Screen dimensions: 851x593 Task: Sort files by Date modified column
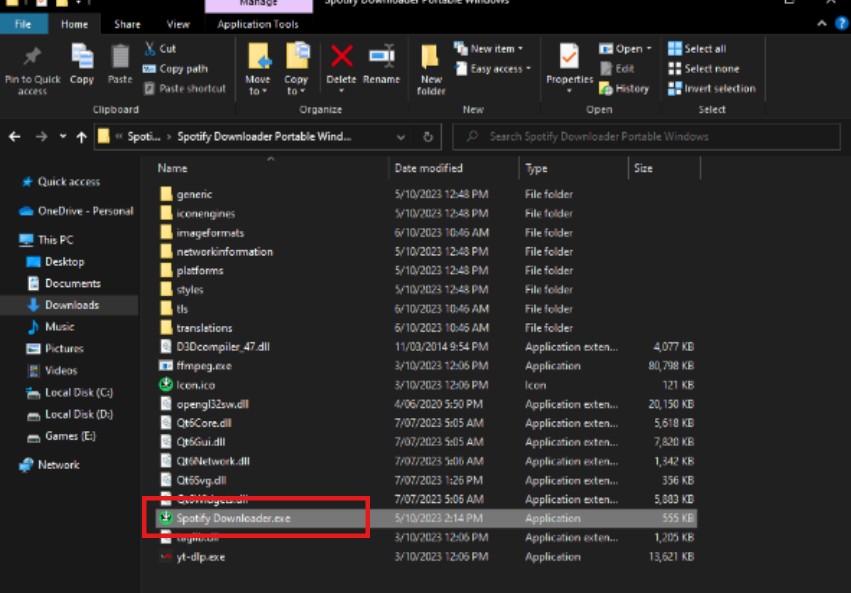429,168
